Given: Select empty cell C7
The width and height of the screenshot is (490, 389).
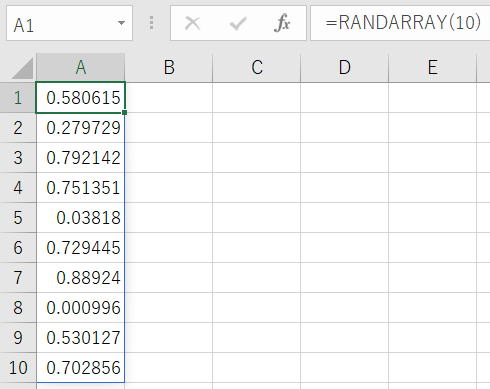Looking at the screenshot, I should pyautogui.click(x=257, y=278).
